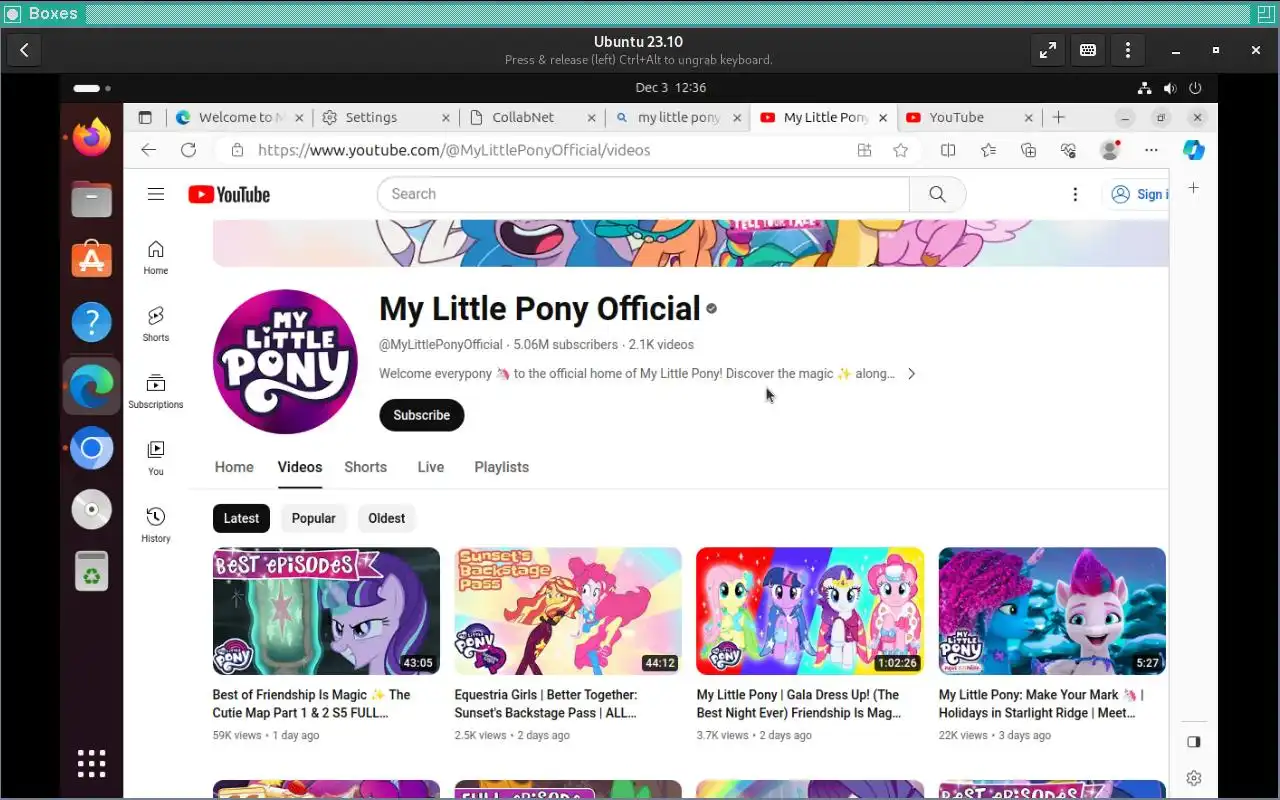Open Sunset's Backstage Pass video thumbnail
This screenshot has height=800, width=1280.
click(x=568, y=611)
